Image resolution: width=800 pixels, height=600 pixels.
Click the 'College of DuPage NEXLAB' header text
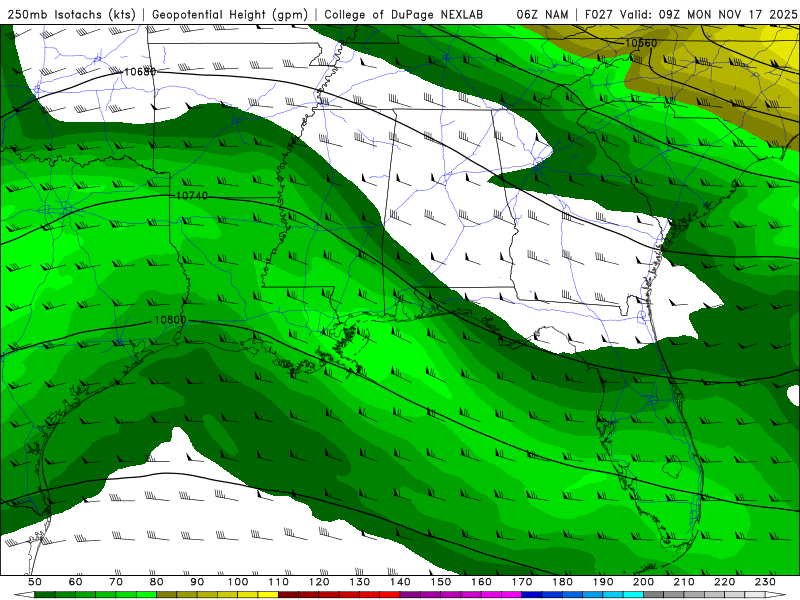[404, 15]
